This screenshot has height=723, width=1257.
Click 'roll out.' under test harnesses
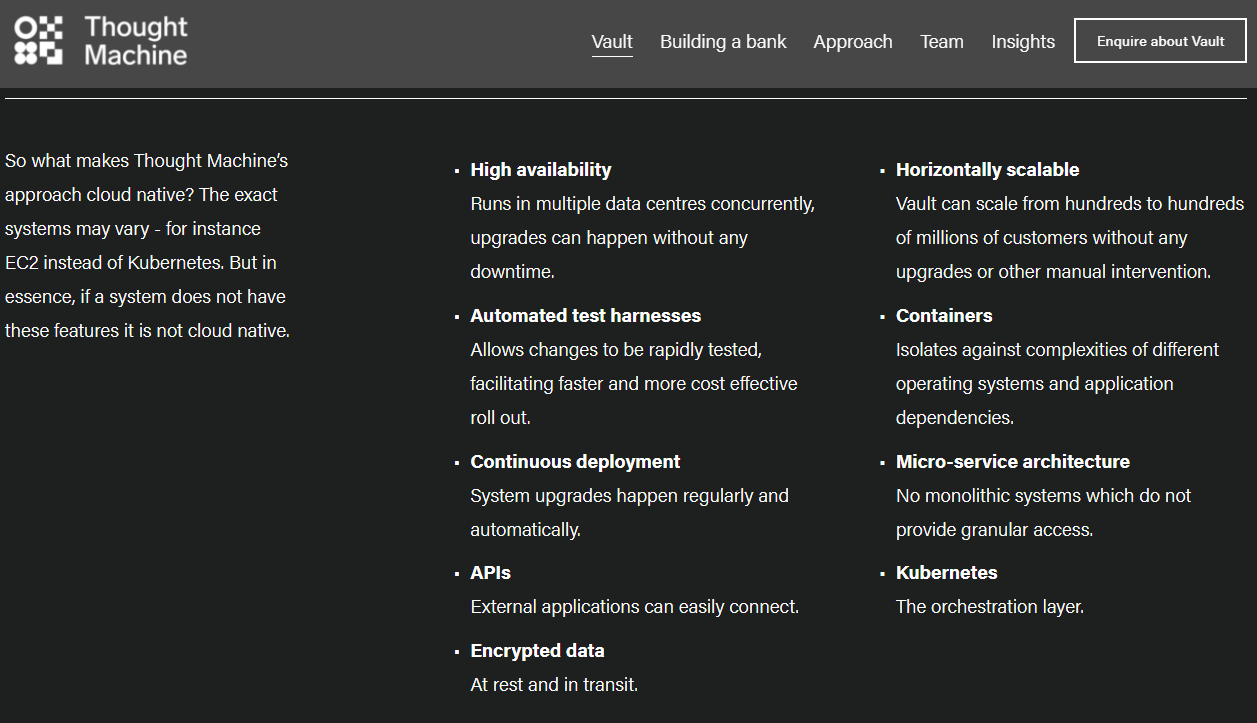click(x=500, y=418)
